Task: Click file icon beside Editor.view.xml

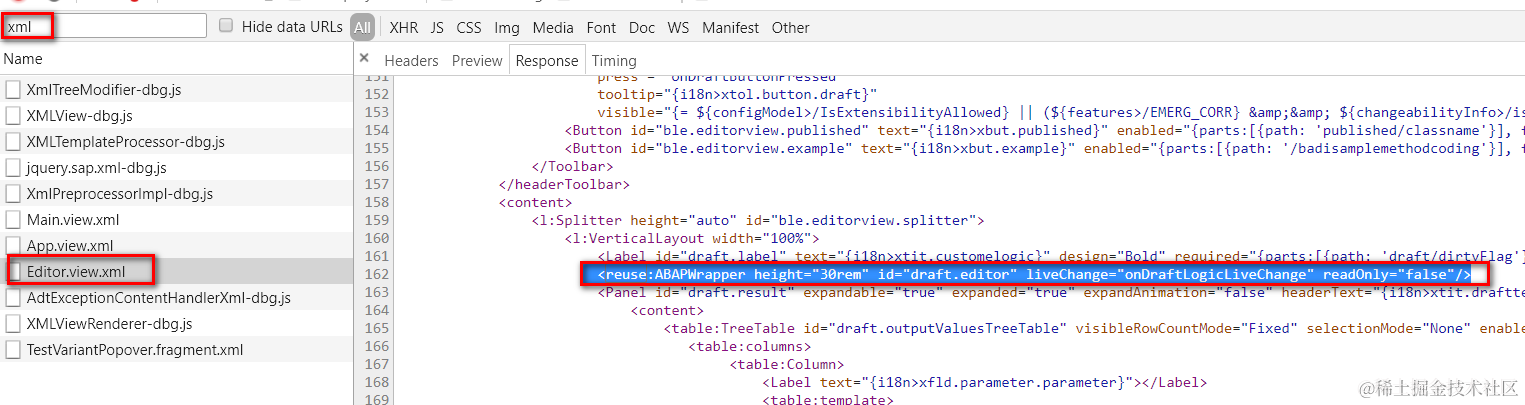Action: (x=13, y=271)
